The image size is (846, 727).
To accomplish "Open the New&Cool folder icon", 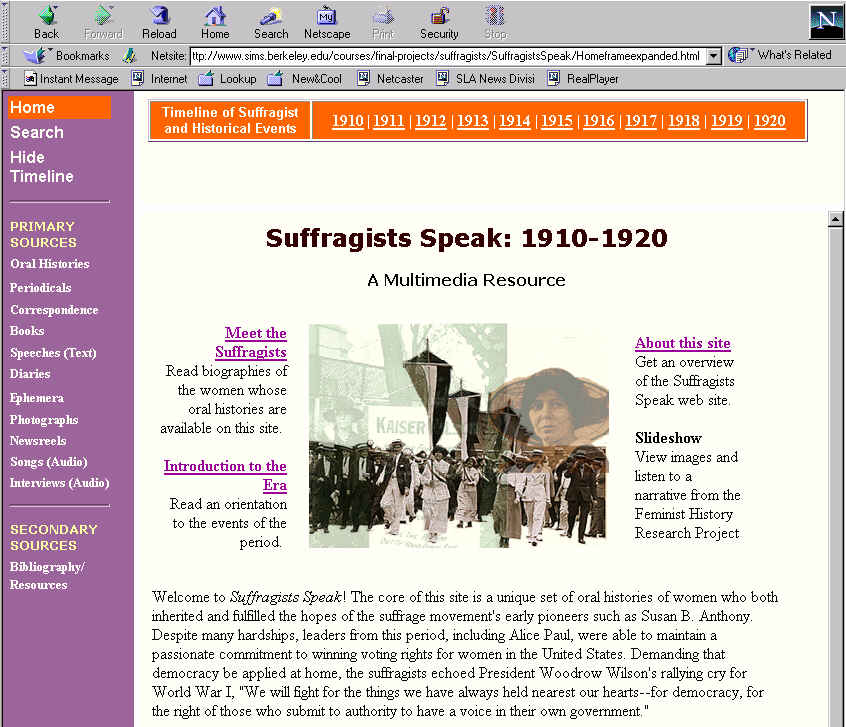I will (x=275, y=78).
